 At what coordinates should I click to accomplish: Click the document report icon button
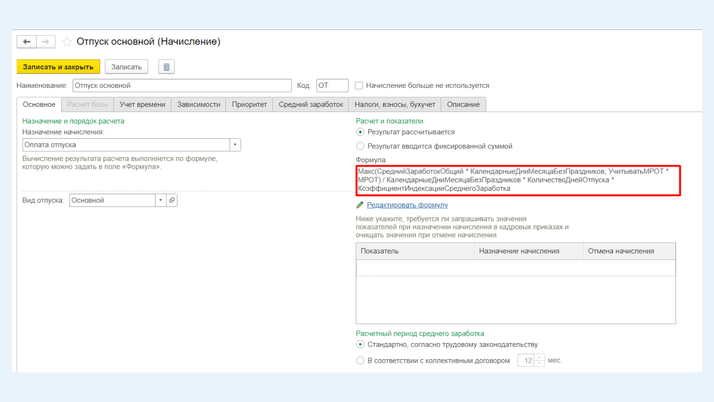pyautogui.click(x=166, y=67)
